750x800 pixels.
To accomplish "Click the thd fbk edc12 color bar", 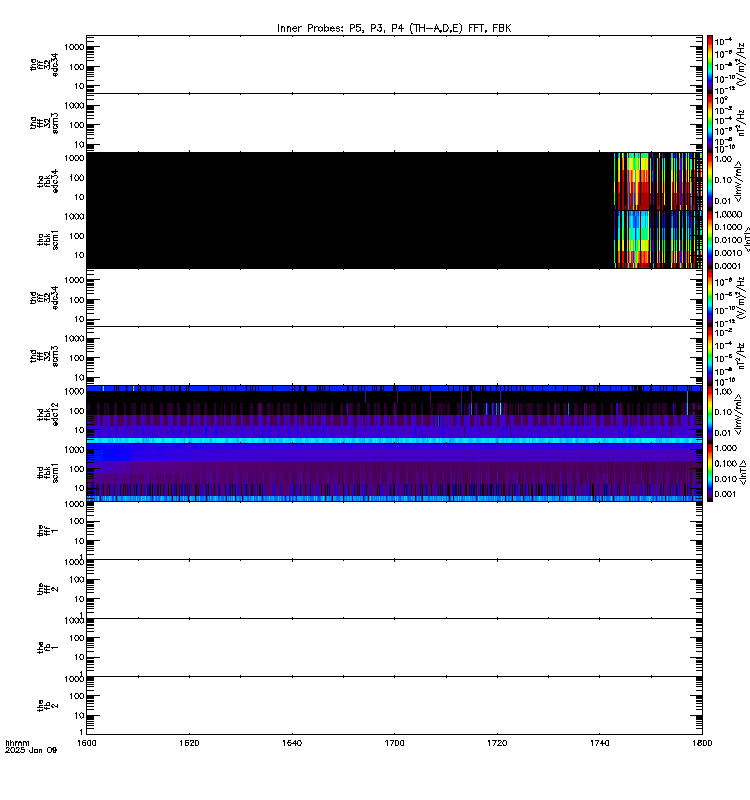I will point(710,414).
